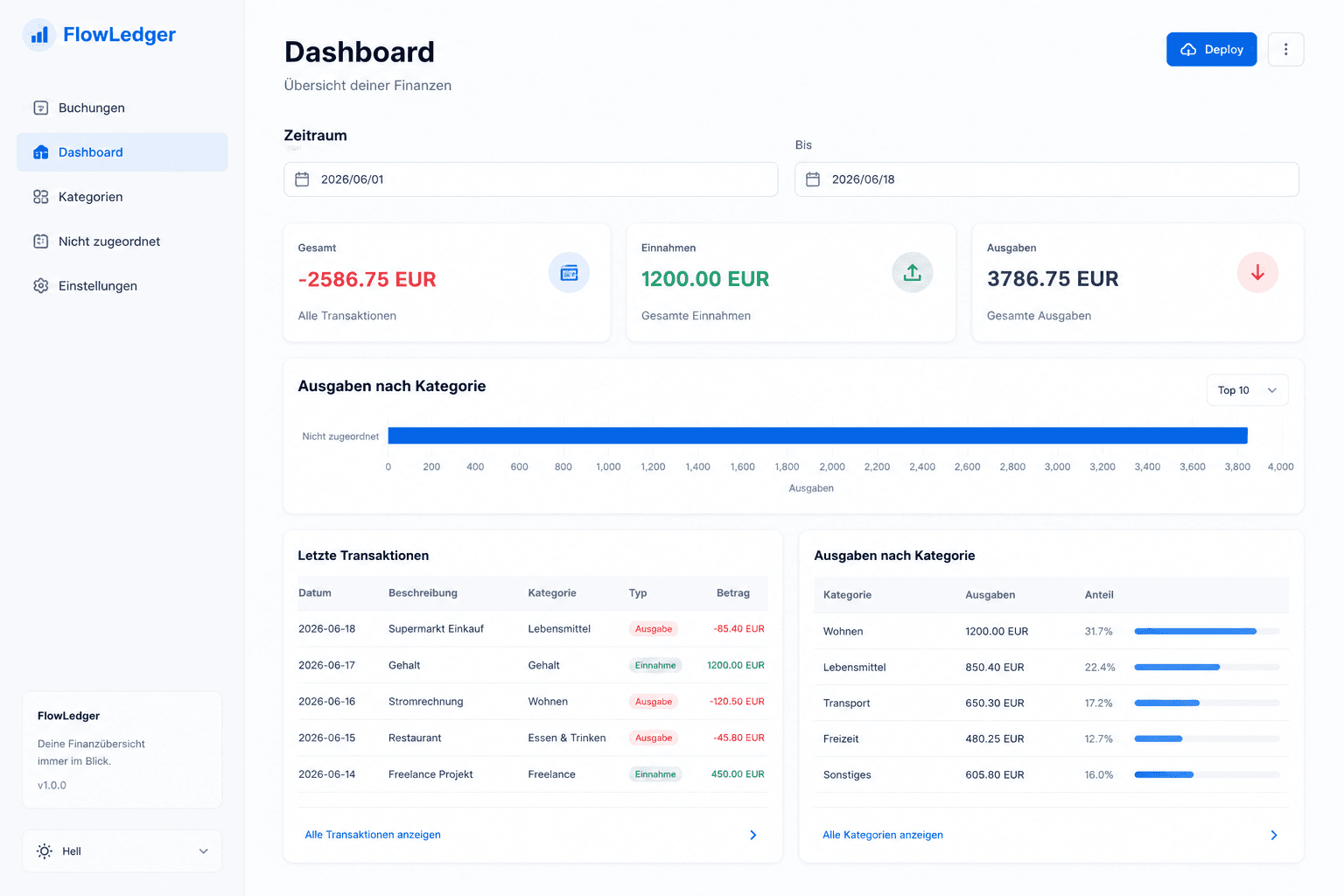Click the 12.7% share value

click(1099, 739)
